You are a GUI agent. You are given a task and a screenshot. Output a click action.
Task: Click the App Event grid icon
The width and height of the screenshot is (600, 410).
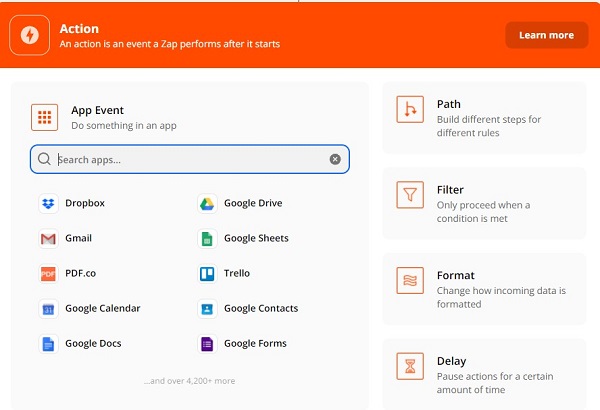[44, 117]
